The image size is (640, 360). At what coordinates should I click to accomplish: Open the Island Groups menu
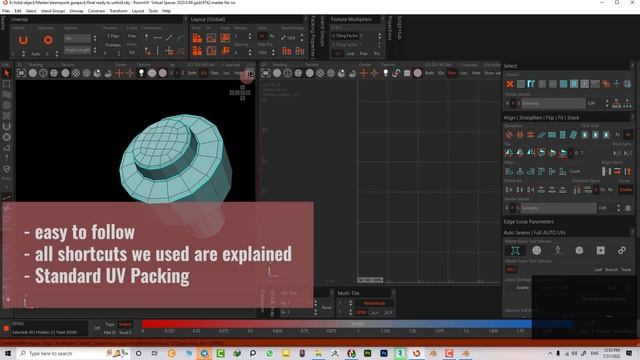coord(53,11)
